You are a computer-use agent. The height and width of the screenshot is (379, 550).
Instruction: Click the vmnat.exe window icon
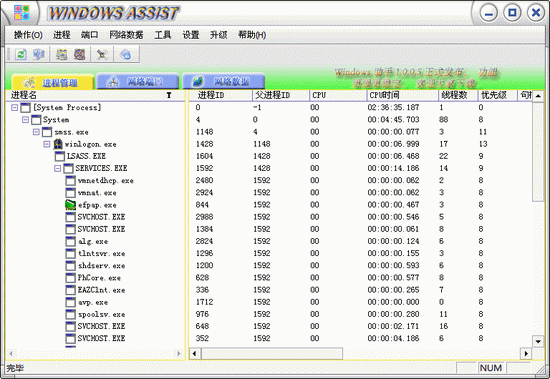[71, 193]
